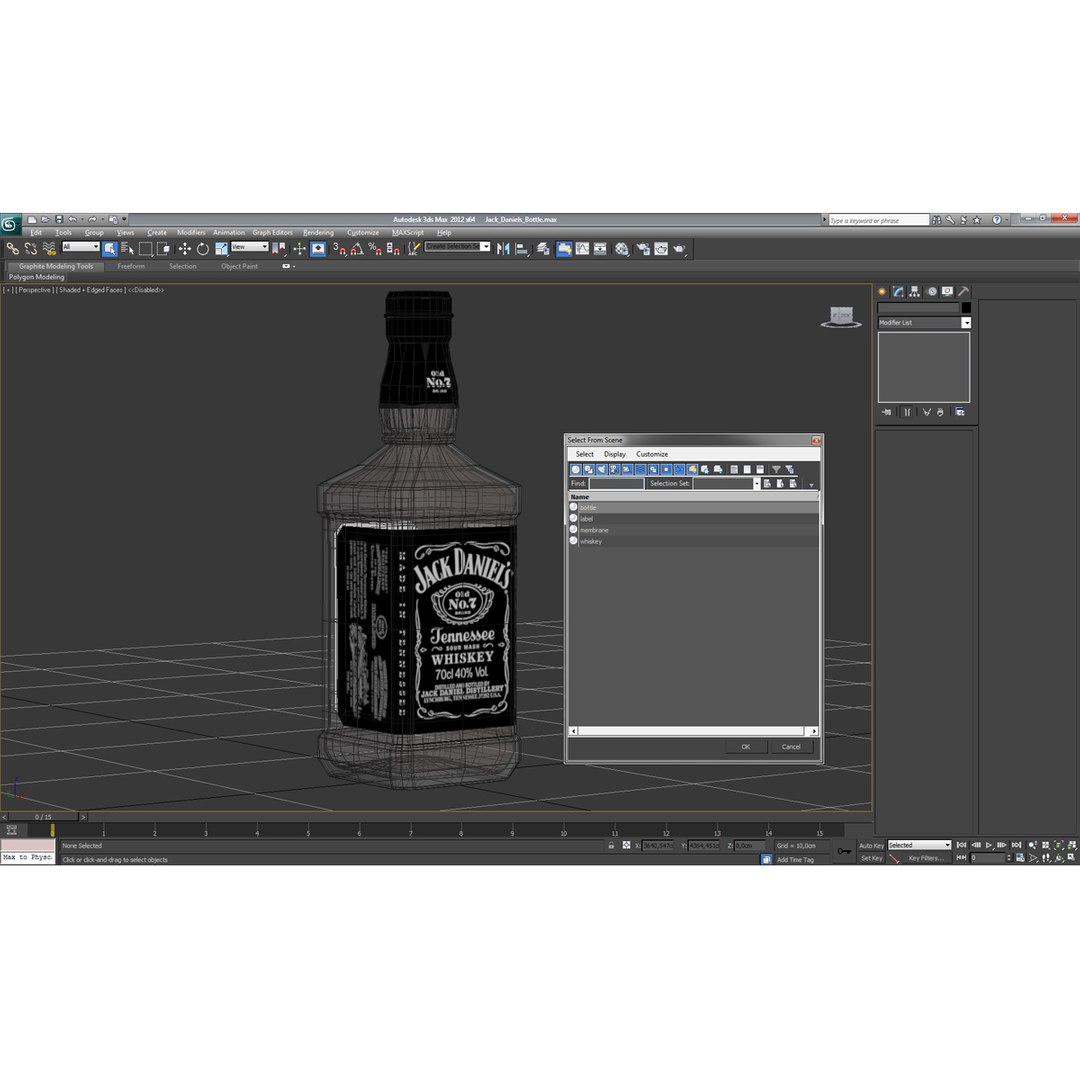This screenshot has width=1080, height=1080.
Task: Toggle the 3D Snaps button
Action: [339, 249]
